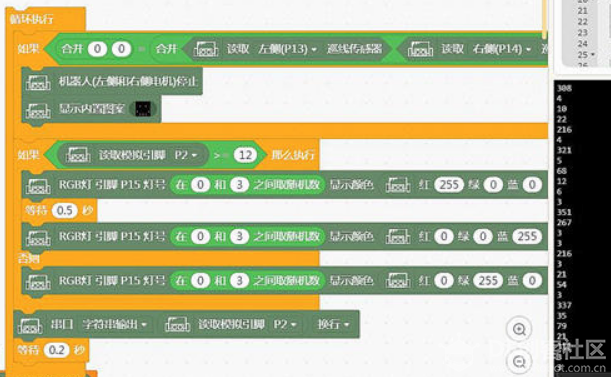Click serial monitor value 337

click(x=564, y=305)
